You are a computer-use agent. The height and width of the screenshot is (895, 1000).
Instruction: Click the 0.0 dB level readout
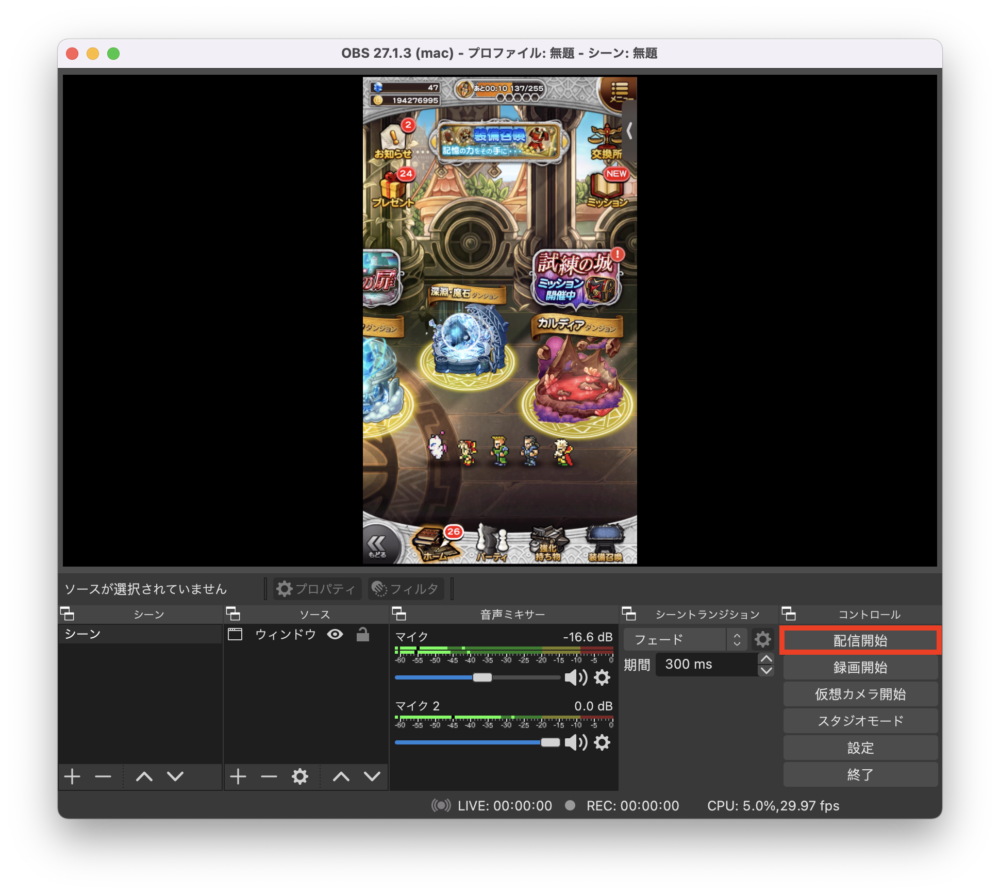click(x=593, y=706)
